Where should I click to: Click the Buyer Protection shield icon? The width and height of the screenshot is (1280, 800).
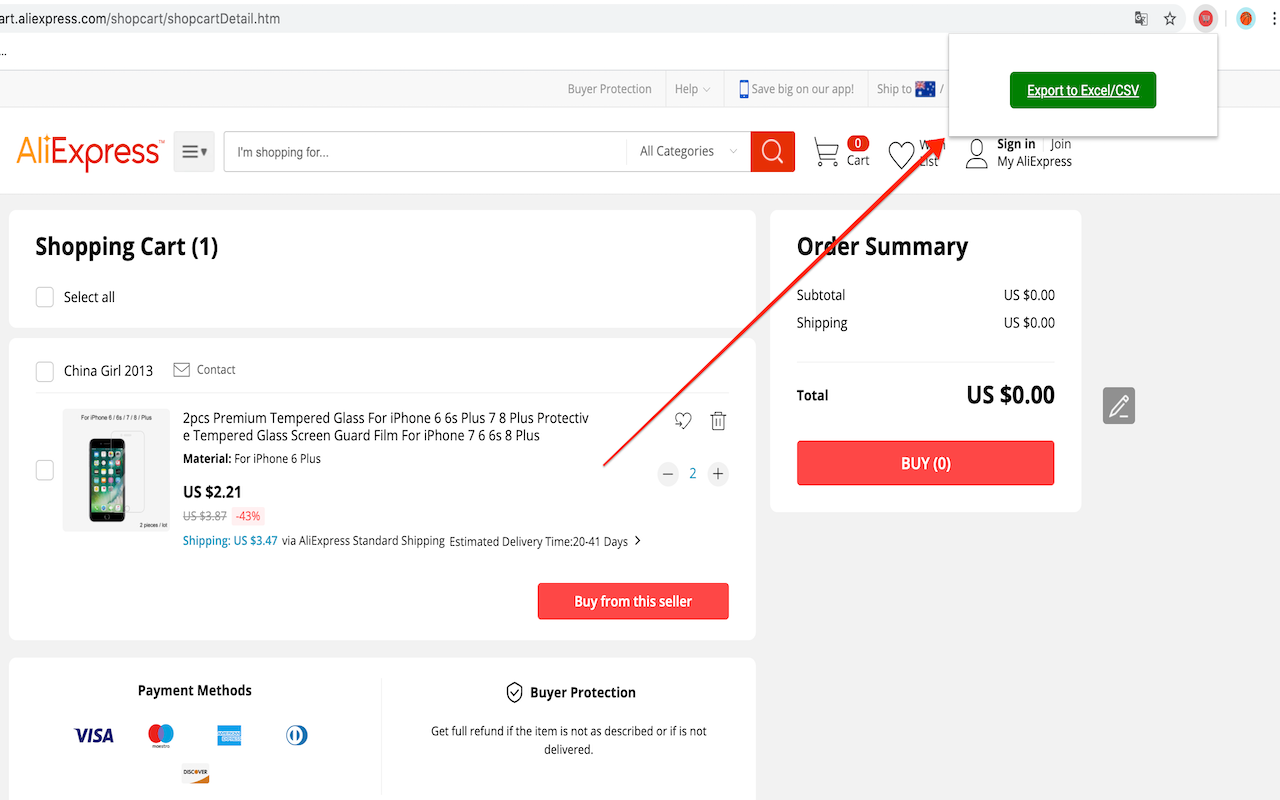(x=514, y=693)
